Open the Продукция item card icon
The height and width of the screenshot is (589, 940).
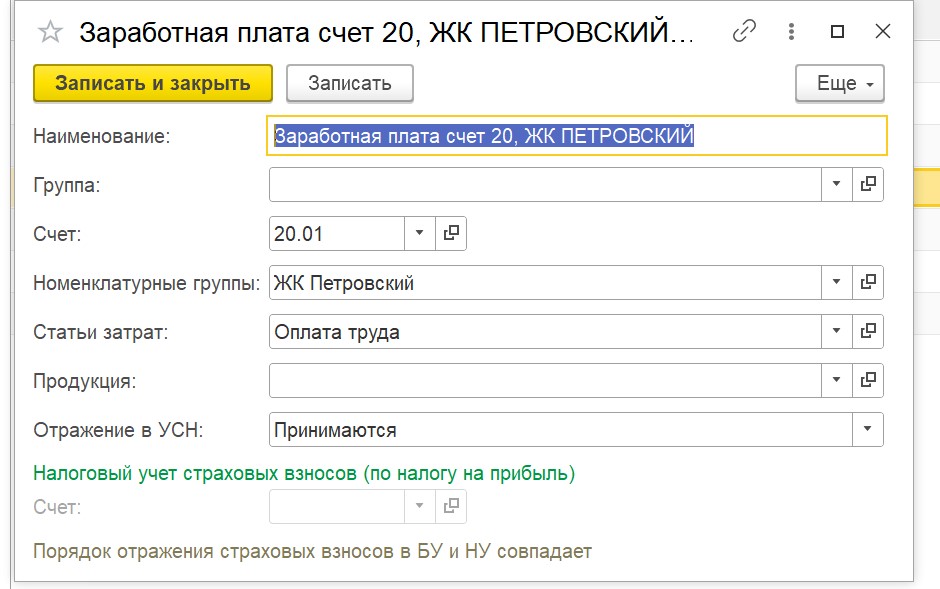pos(868,380)
